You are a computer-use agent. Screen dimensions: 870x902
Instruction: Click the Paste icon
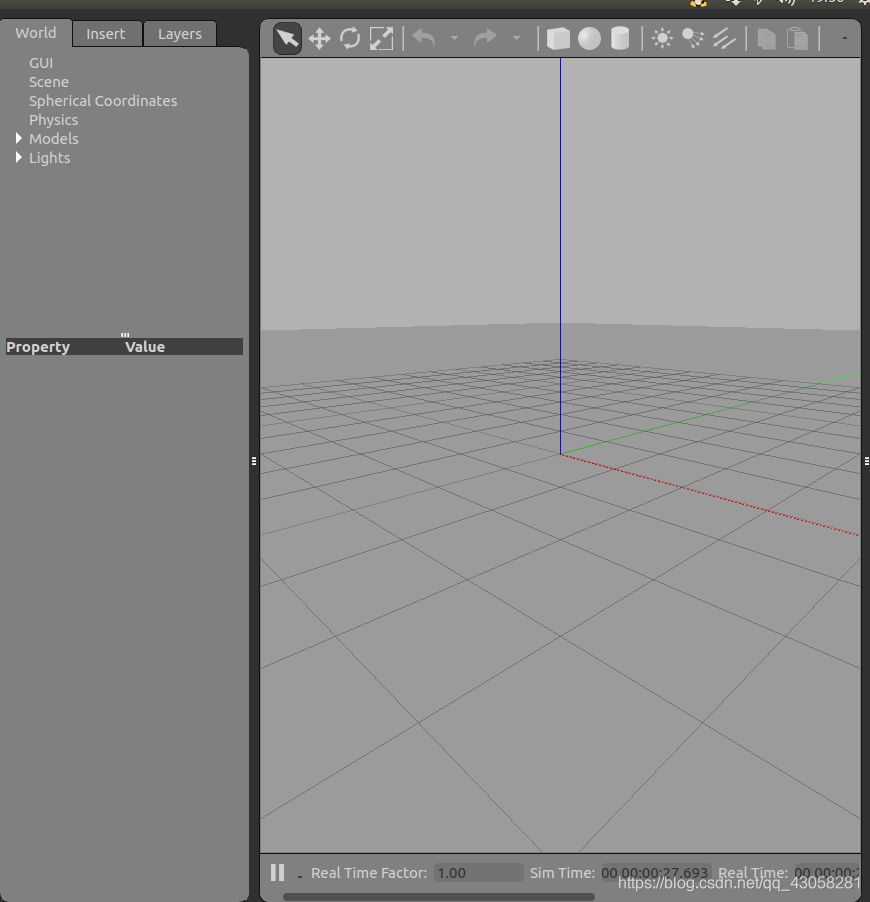point(798,39)
